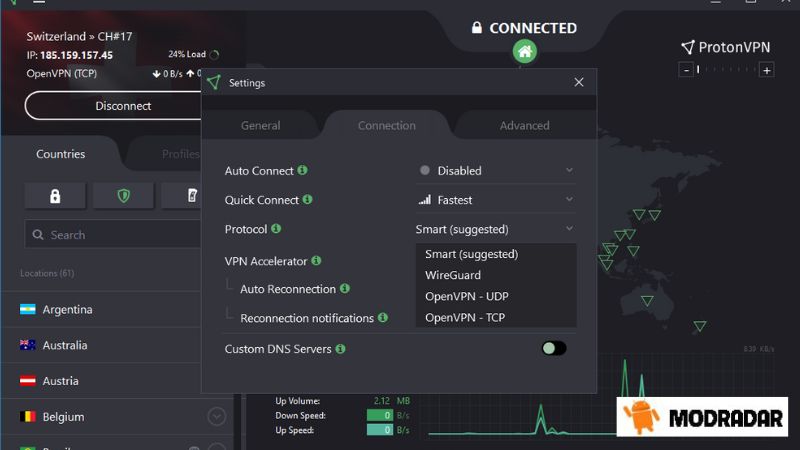The height and width of the screenshot is (450, 800).
Task: Click the Austria flag icon
Action: tap(28, 381)
